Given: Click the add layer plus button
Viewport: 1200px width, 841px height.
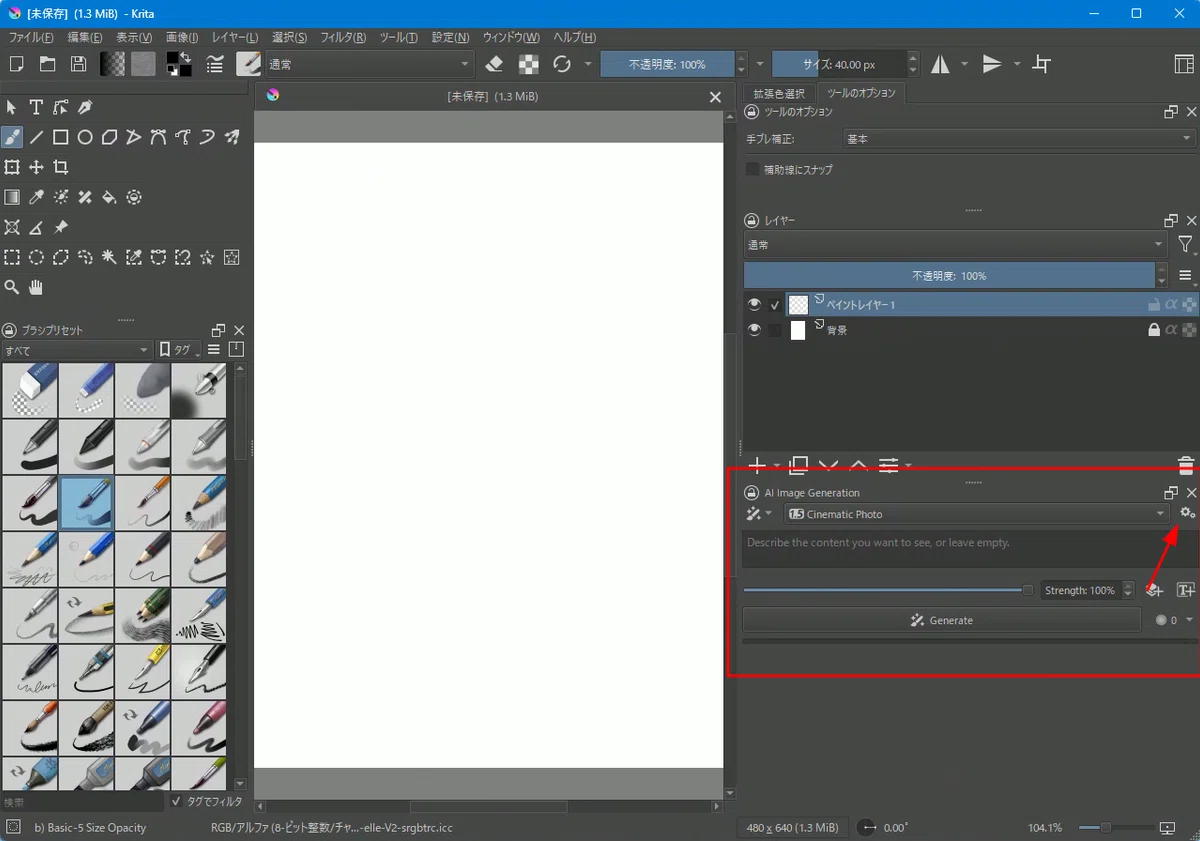Looking at the screenshot, I should tap(757, 465).
